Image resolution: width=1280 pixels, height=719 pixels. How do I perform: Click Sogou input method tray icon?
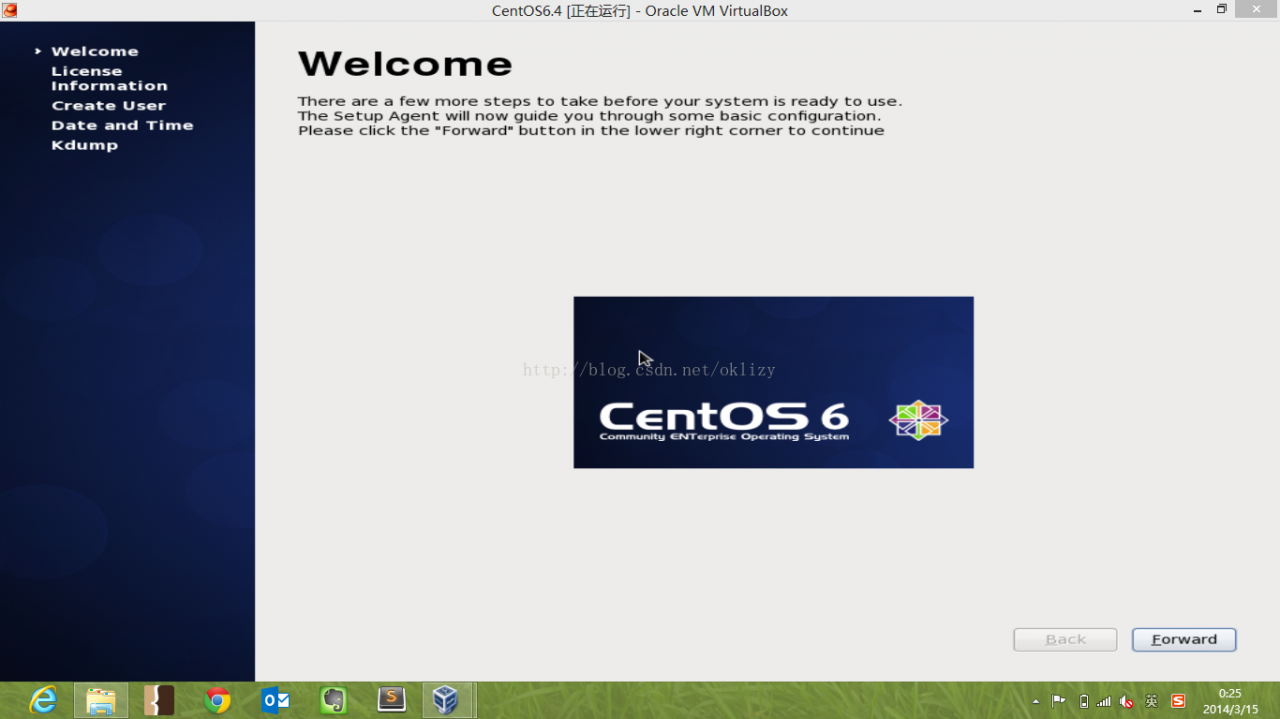1178,701
